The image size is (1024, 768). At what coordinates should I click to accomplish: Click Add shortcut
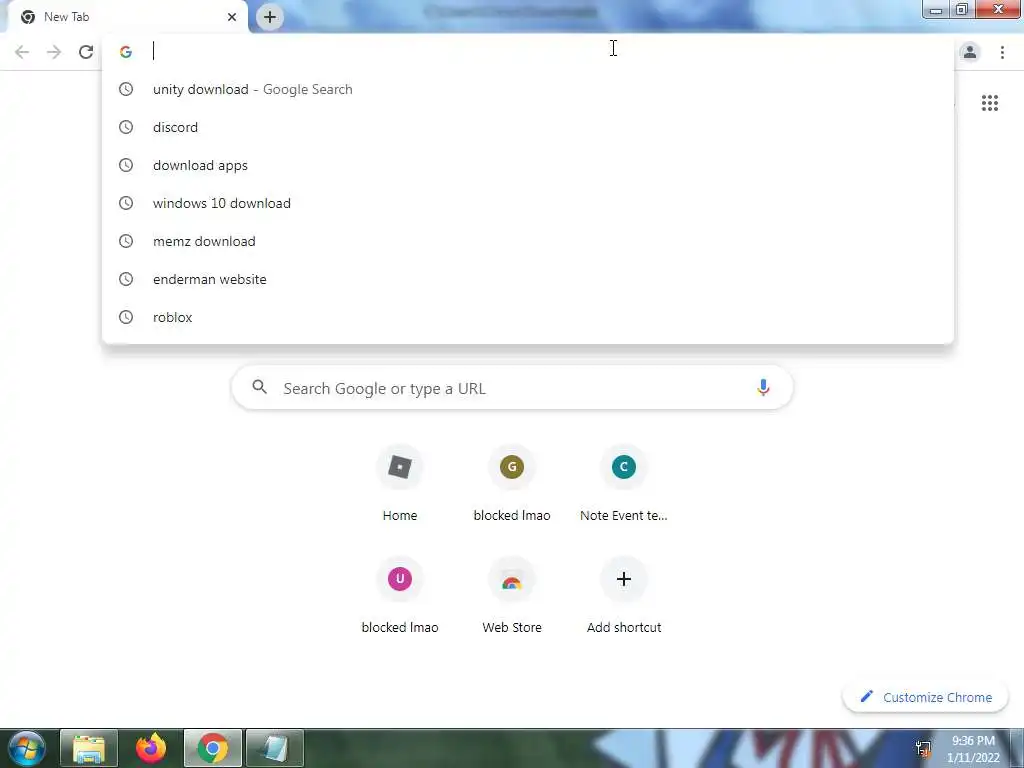pos(624,597)
